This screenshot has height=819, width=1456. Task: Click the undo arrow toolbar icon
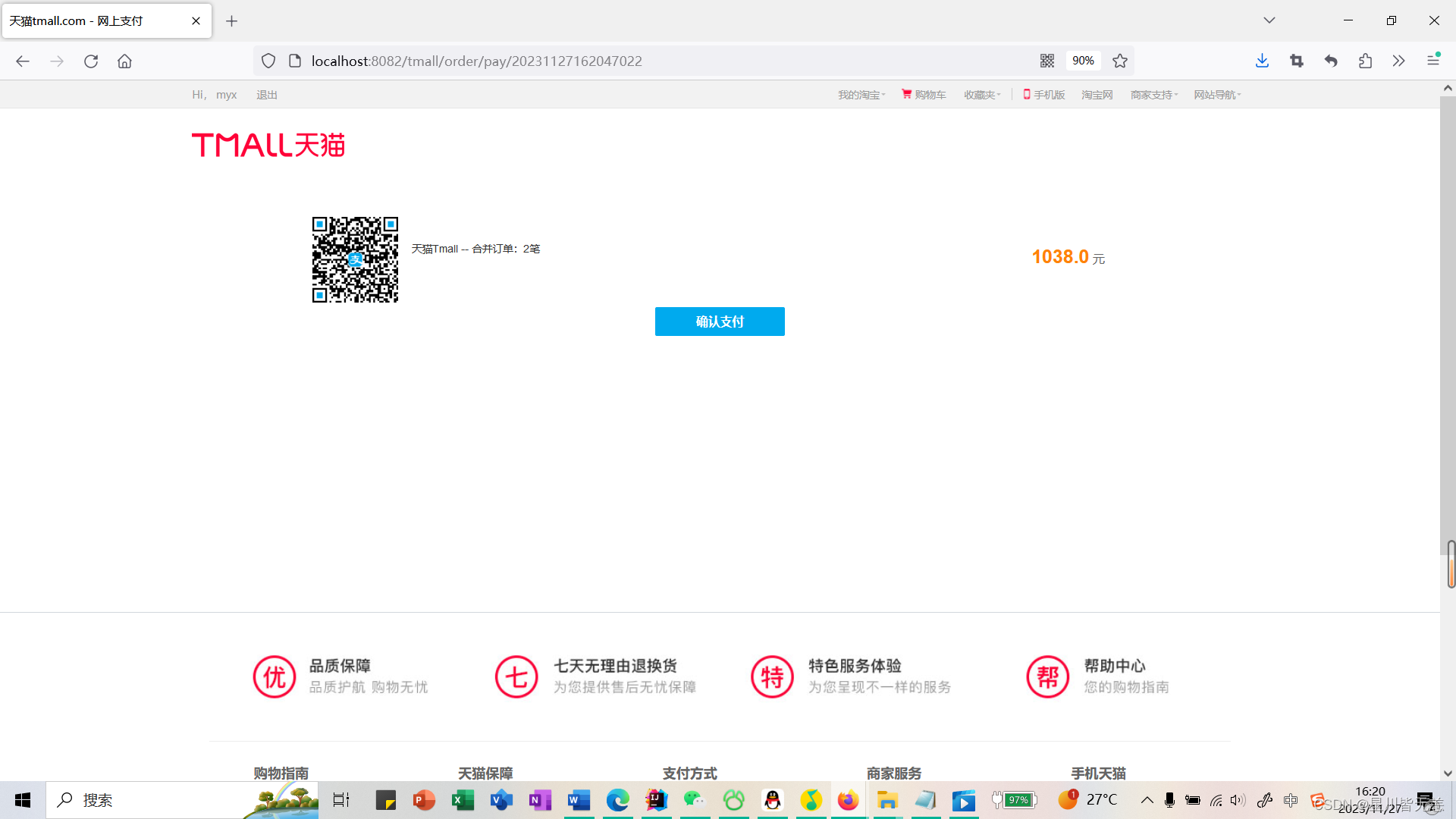pos(1331,61)
